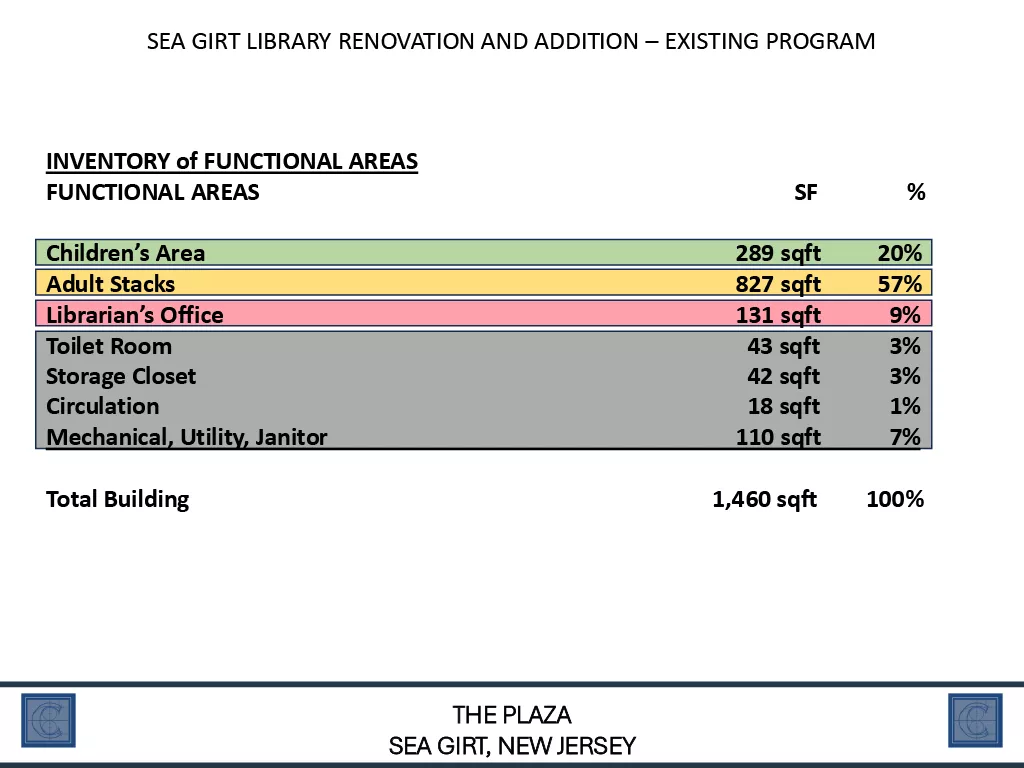
Task: Click the '20%' value
Action: (900, 253)
